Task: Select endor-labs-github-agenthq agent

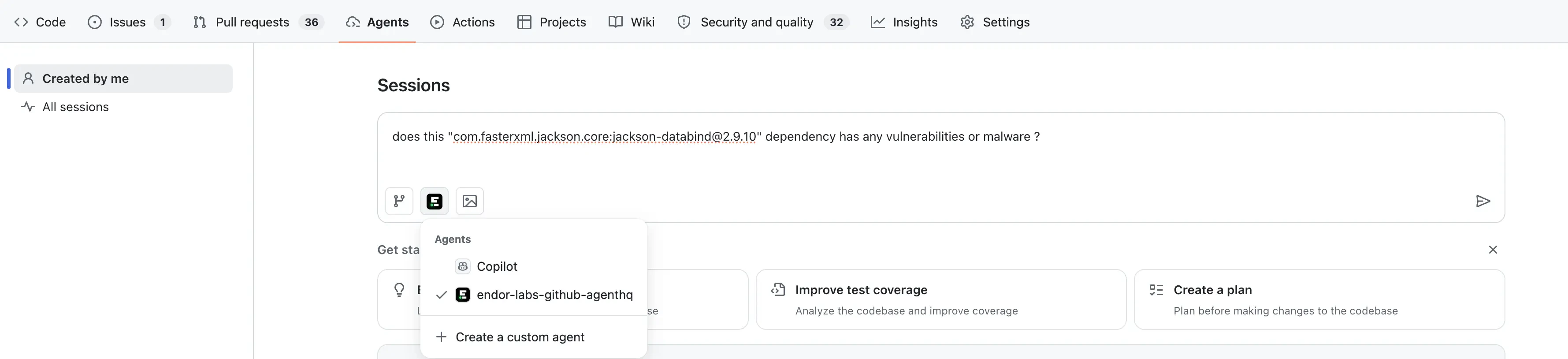Action: pyautogui.click(x=533, y=295)
